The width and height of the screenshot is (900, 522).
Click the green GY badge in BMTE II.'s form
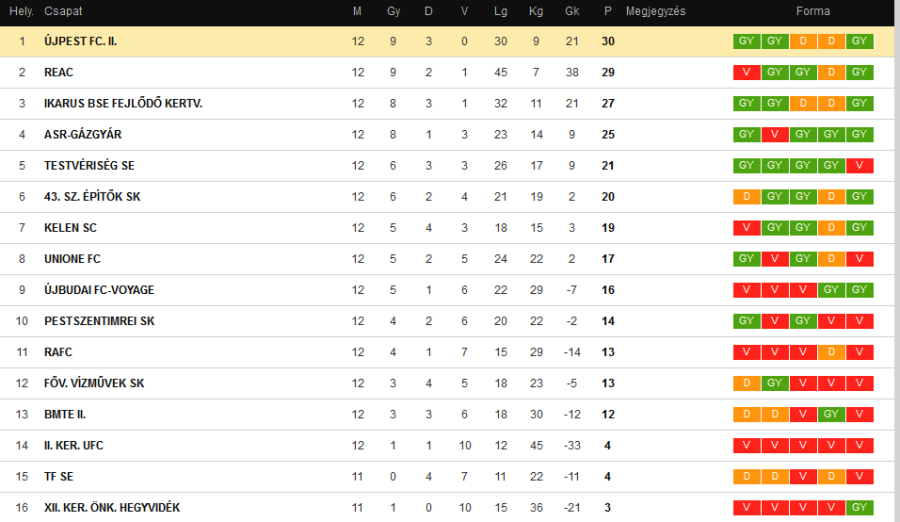tap(831, 414)
